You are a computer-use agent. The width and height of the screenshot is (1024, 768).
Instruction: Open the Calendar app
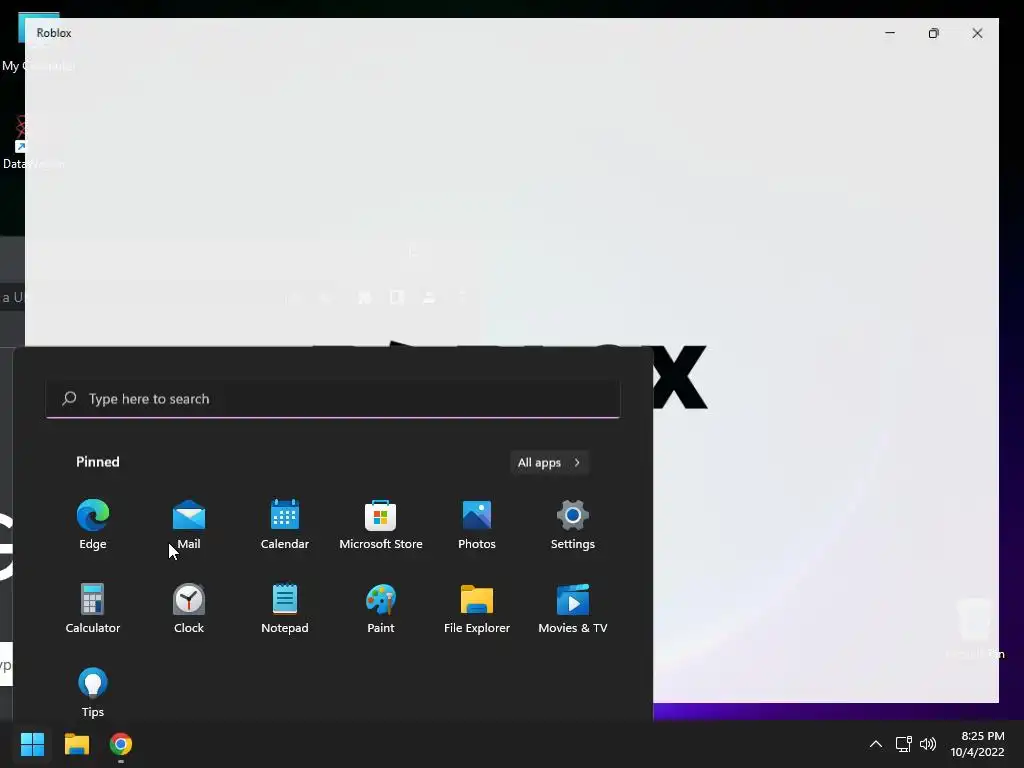tap(285, 524)
